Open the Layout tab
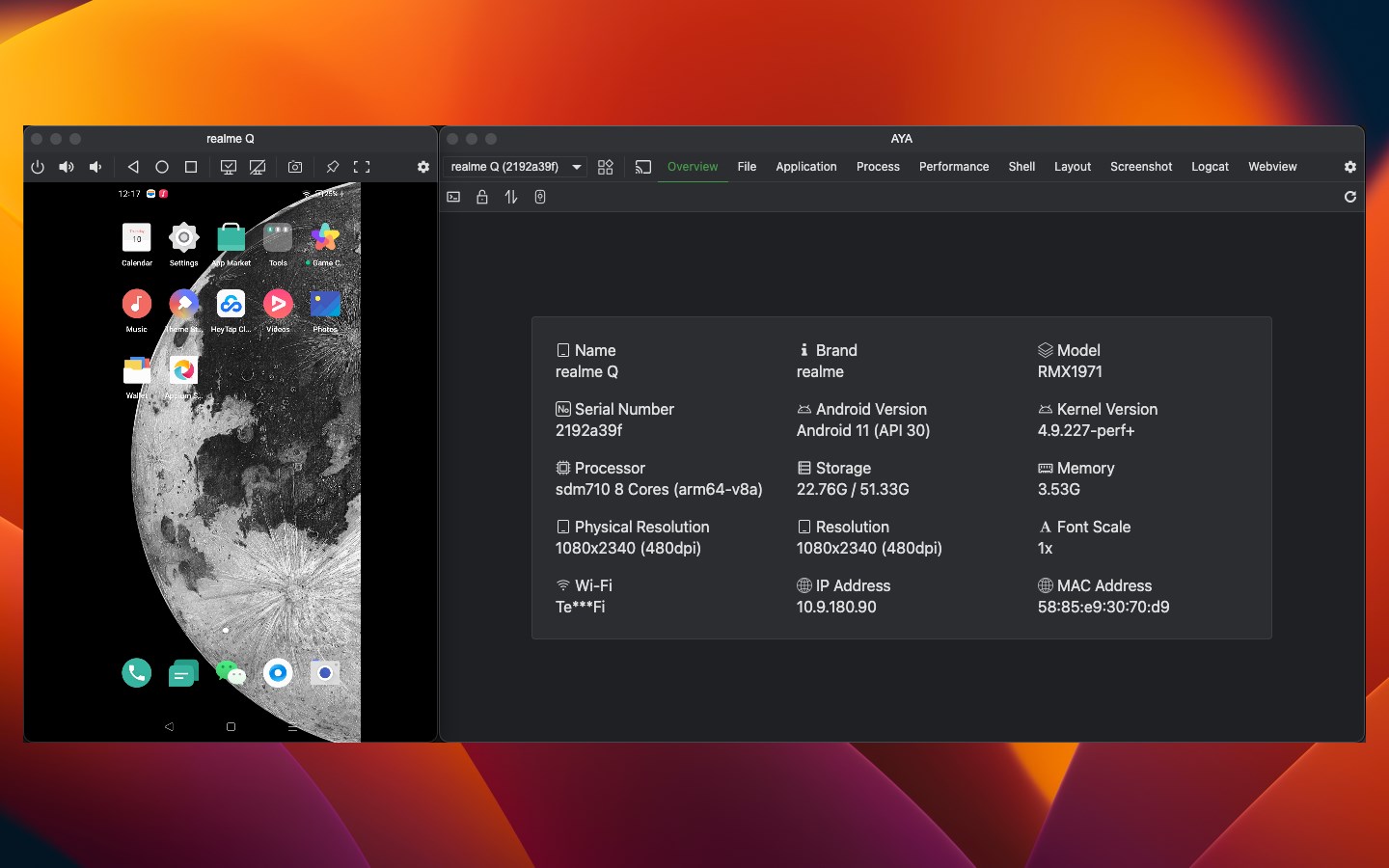This screenshot has width=1389, height=868. point(1073,167)
